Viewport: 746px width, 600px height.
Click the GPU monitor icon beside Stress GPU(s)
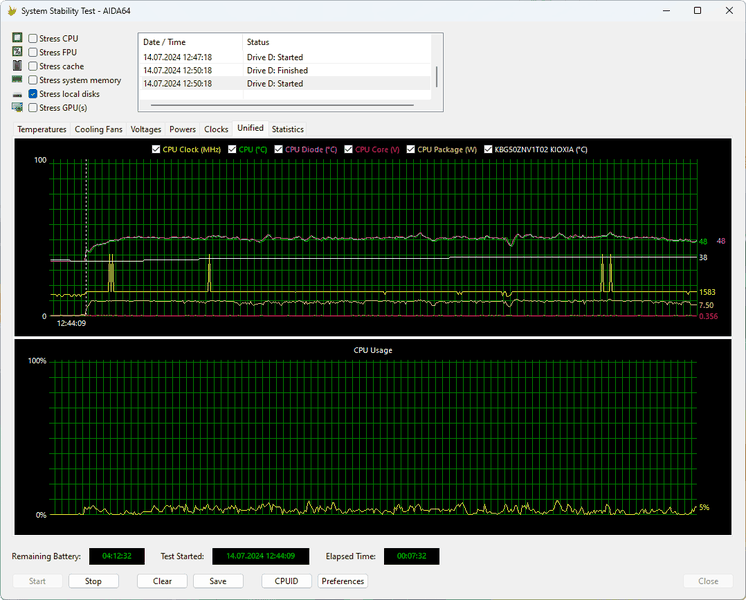pyautogui.click(x=17, y=107)
